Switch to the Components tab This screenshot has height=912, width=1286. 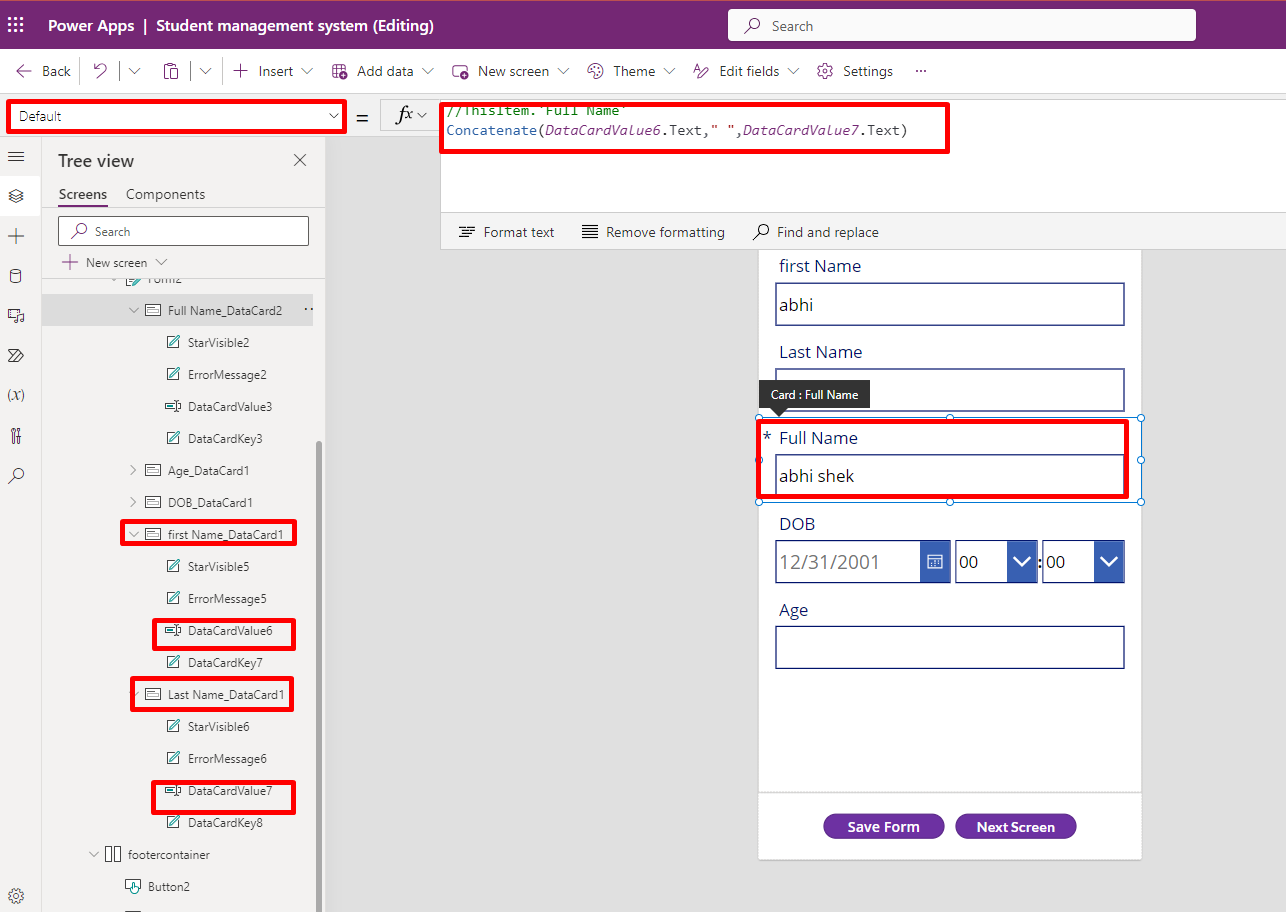click(x=165, y=194)
